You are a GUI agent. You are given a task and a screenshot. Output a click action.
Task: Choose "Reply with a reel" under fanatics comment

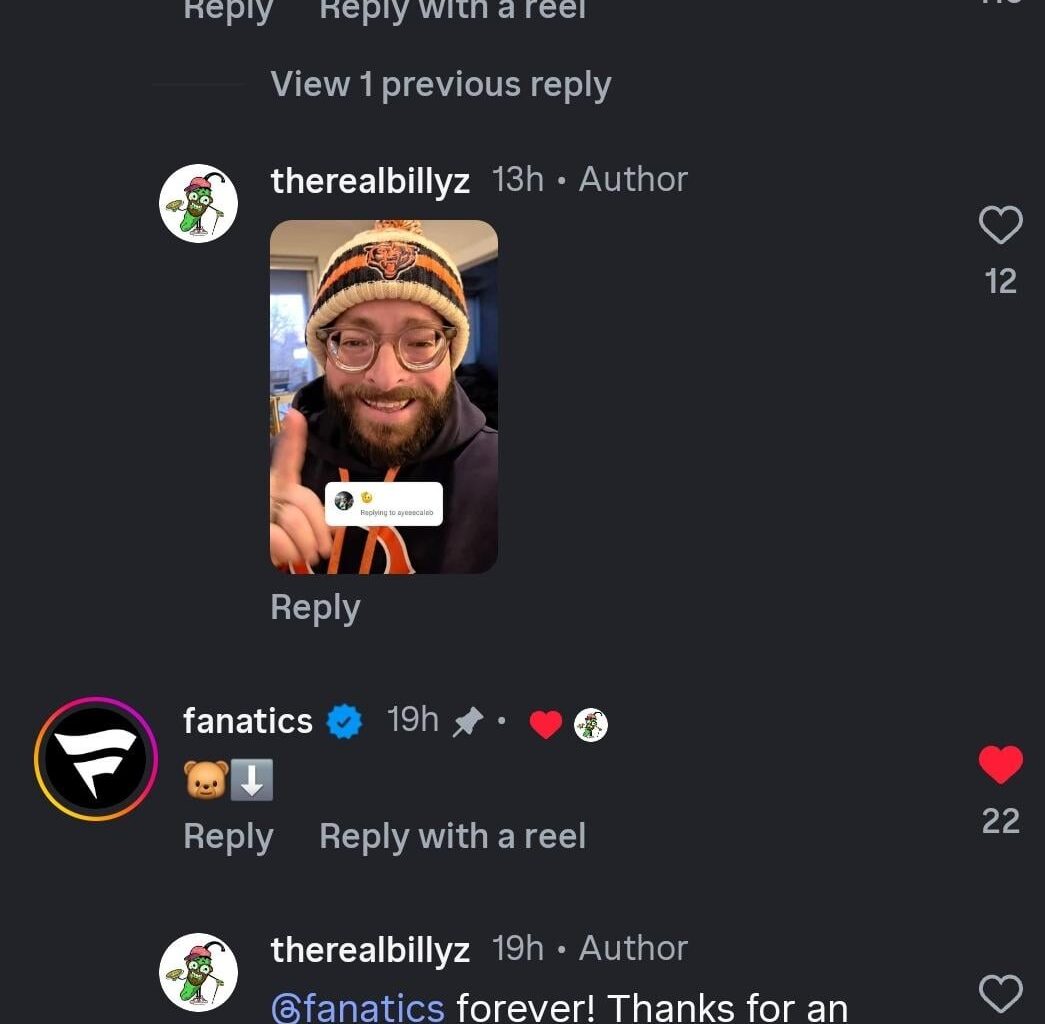(452, 837)
